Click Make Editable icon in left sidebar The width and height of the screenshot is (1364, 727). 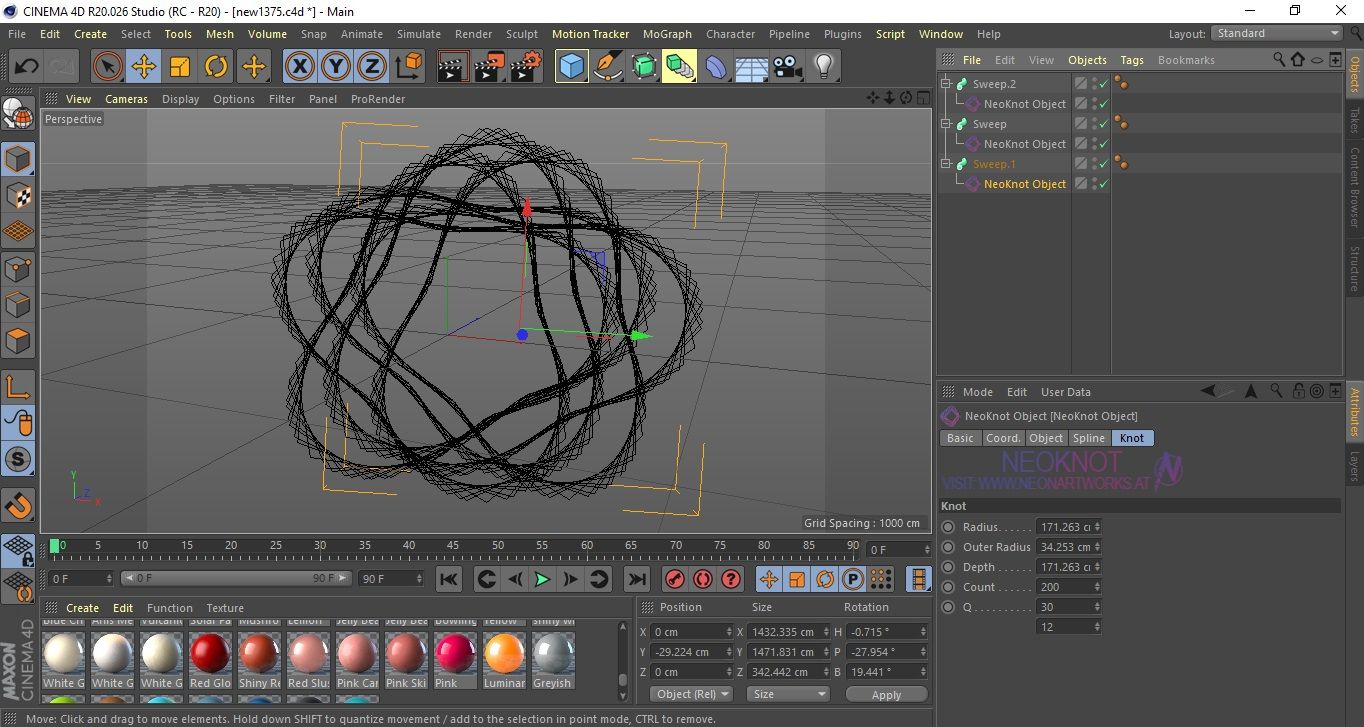pyautogui.click(x=18, y=114)
